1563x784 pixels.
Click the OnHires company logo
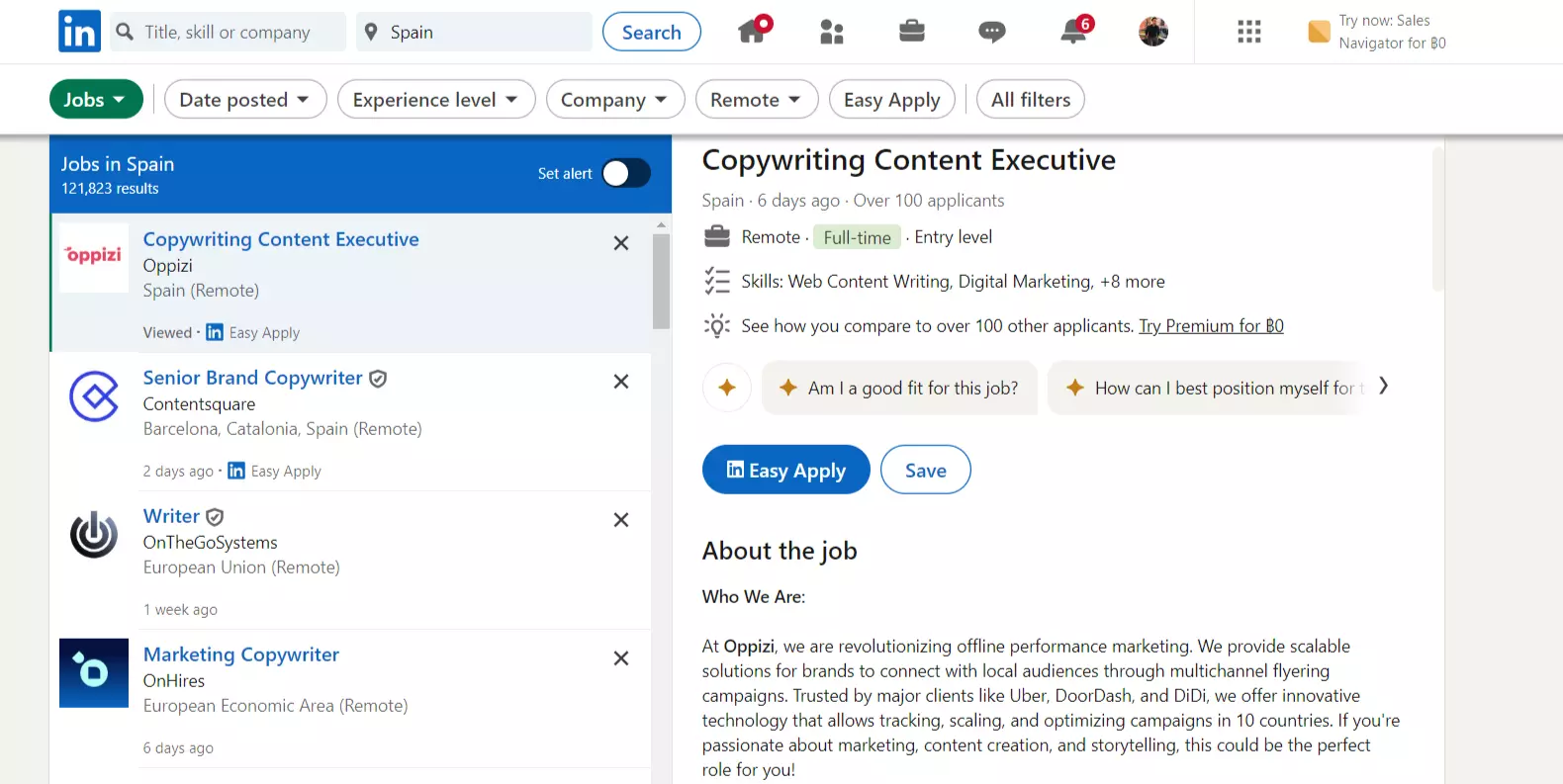click(94, 673)
